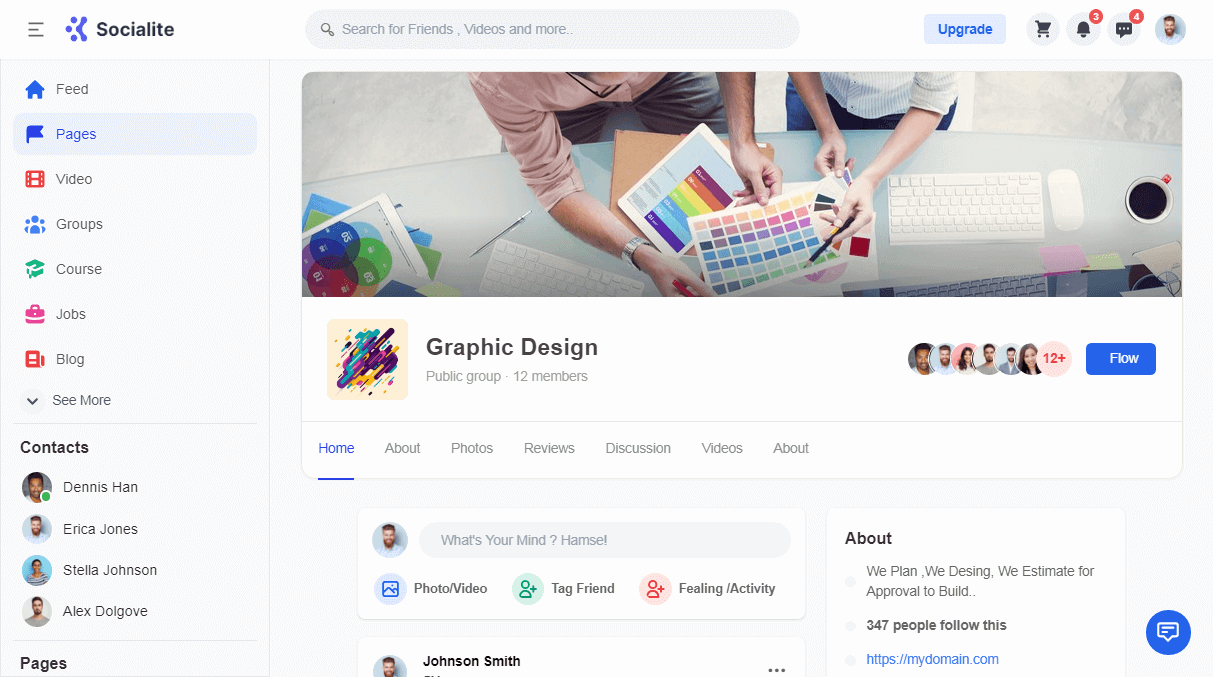The width and height of the screenshot is (1213, 677).
Task: Open the mydomain.com link
Action: pos(932,659)
